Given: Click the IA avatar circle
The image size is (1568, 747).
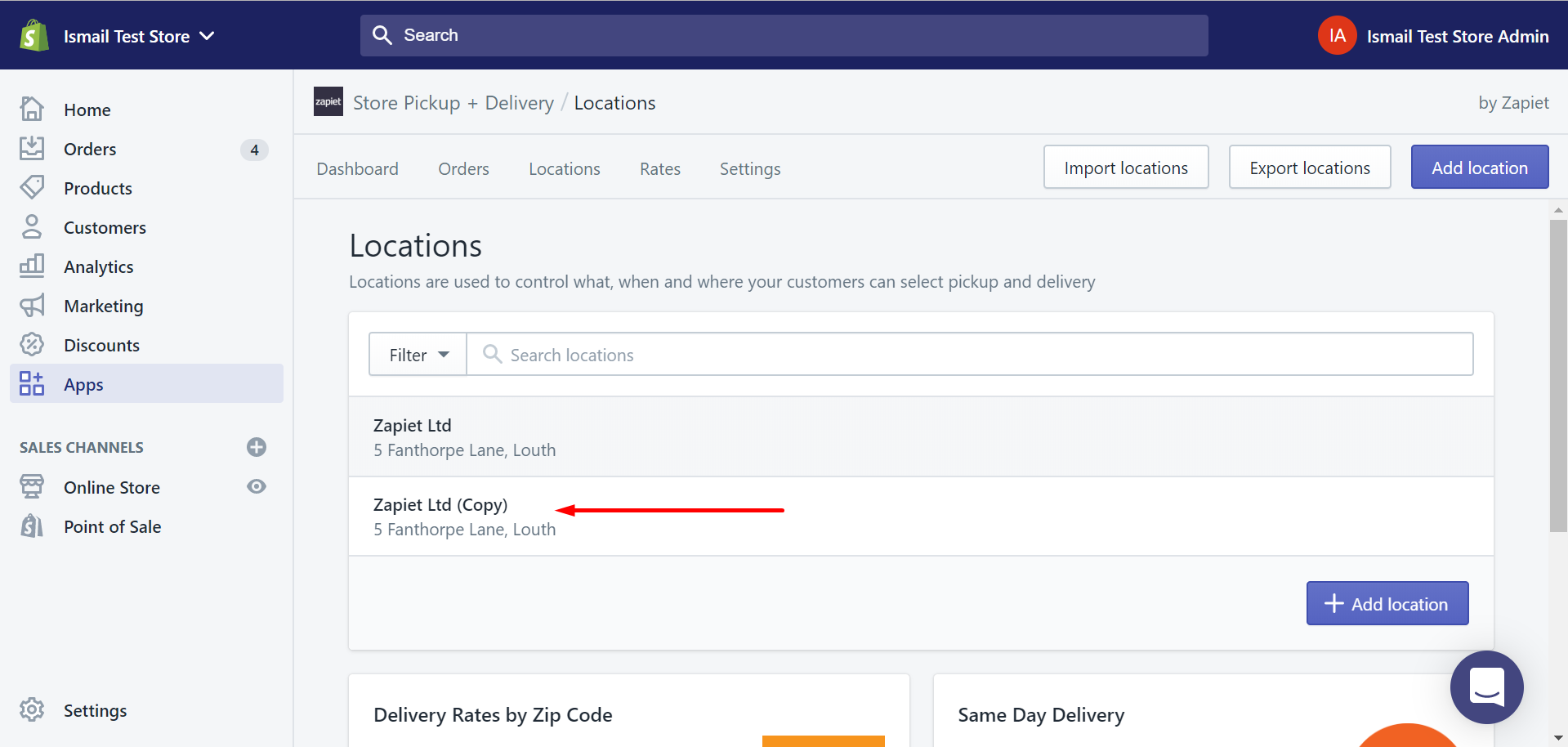Looking at the screenshot, I should pyautogui.click(x=1337, y=35).
